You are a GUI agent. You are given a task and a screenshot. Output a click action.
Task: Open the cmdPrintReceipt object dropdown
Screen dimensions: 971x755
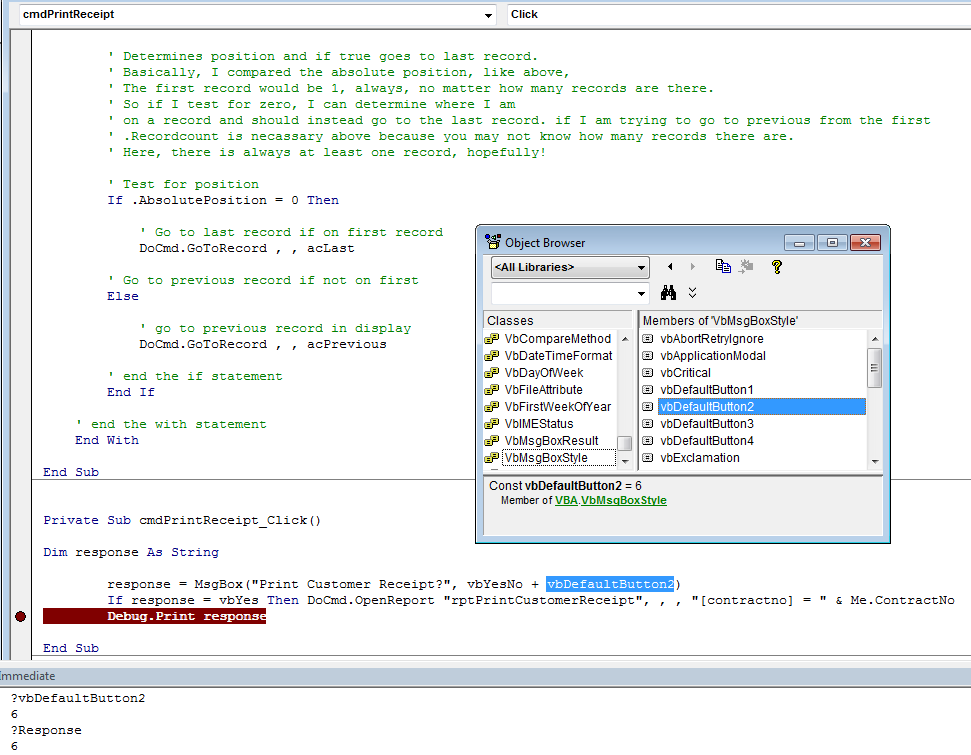click(488, 15)
